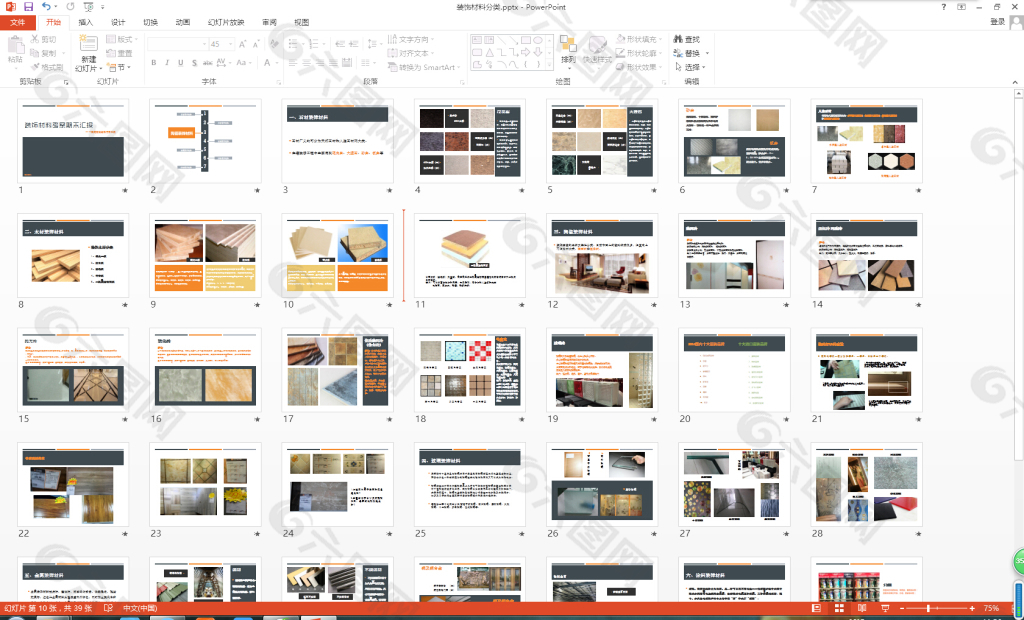Toggle Bold formatting

pyautogui.click(x=153, y=63)
